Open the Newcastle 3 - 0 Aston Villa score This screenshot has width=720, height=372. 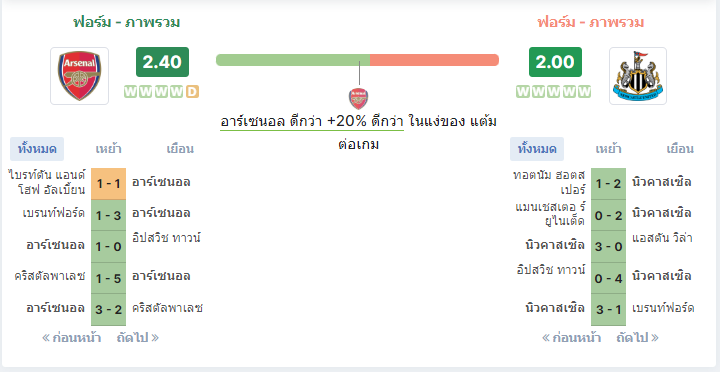[x=608, y=247]
